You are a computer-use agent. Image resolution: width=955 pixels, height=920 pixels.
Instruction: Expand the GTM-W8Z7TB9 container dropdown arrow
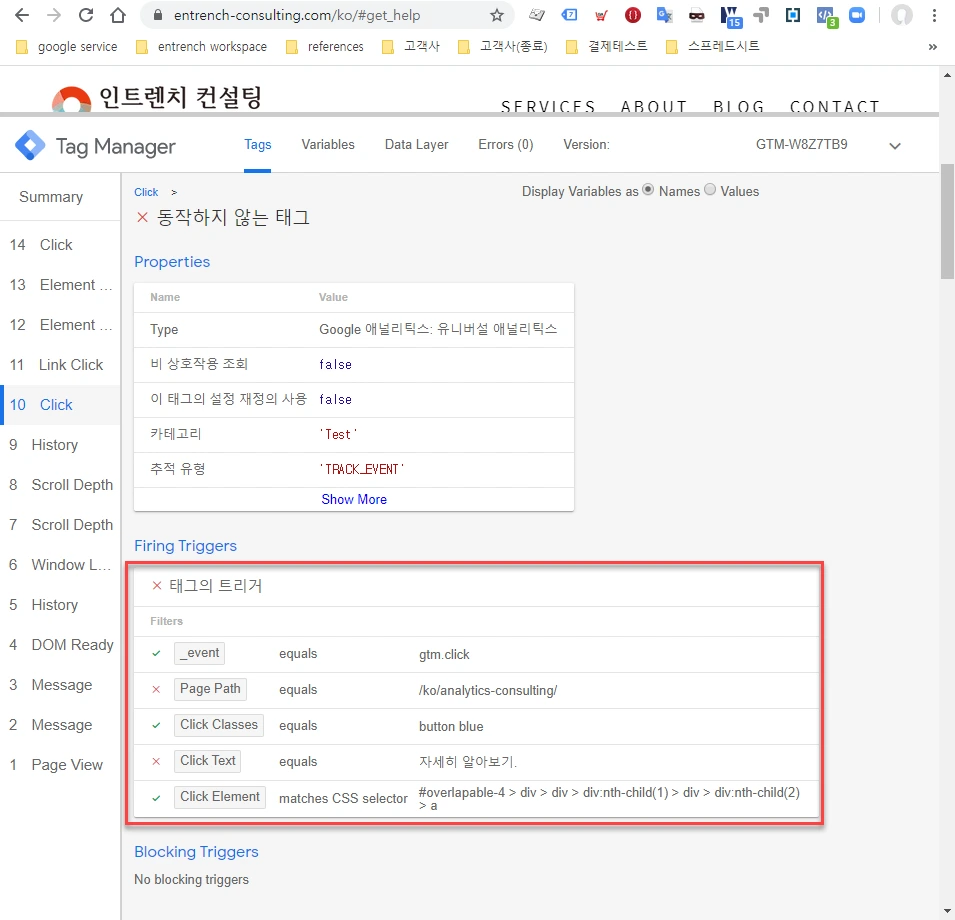pyautogui.click(x=895, y=146)
